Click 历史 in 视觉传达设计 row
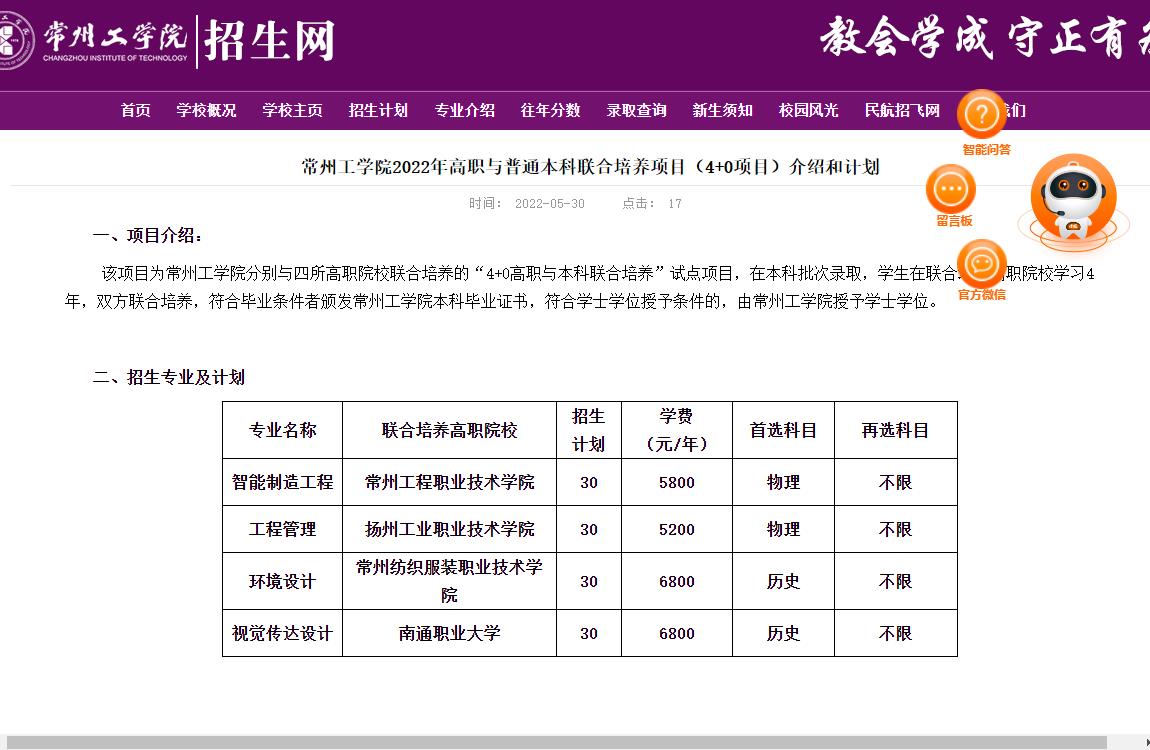 [x=783, y=633]
